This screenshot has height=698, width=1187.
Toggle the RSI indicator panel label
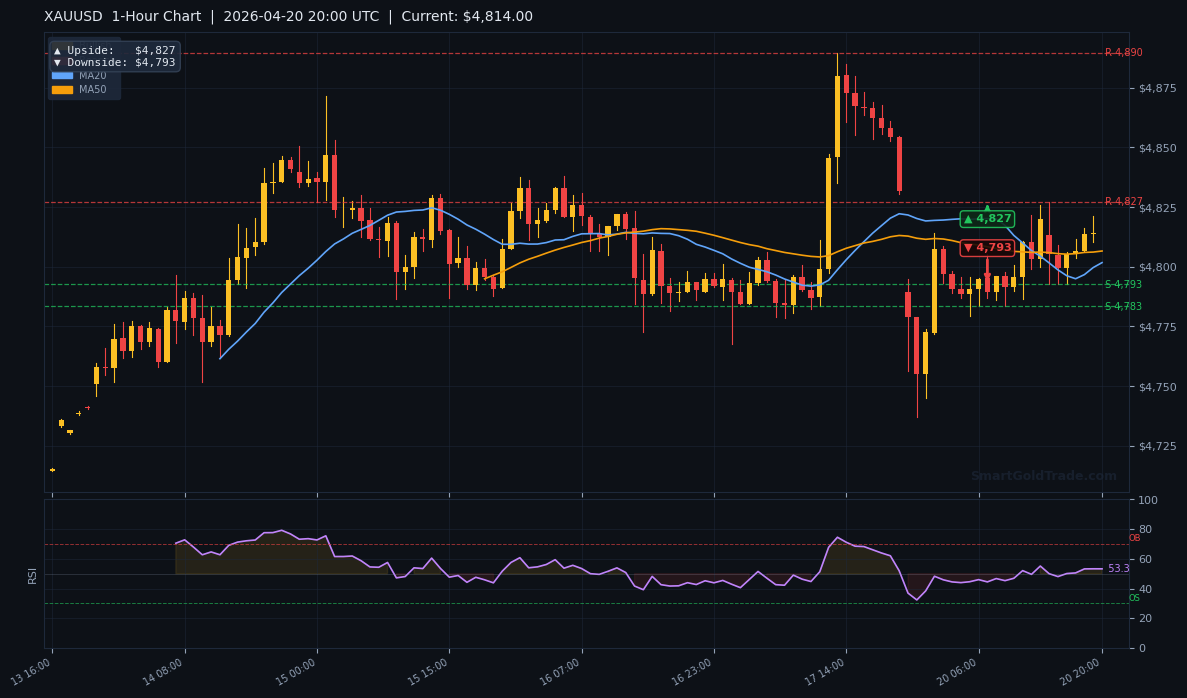33,575
